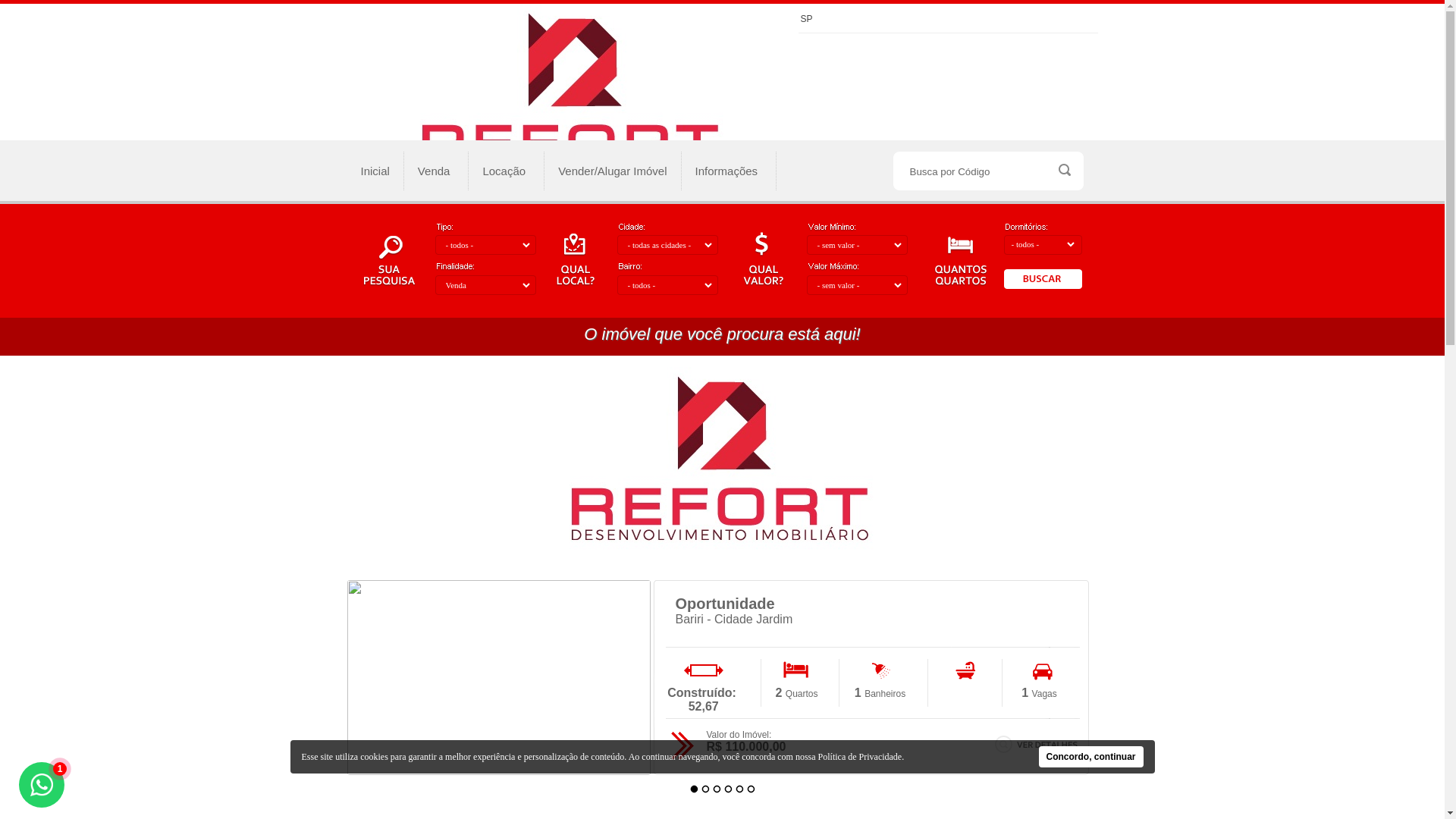Image resolution: width=1456 pixels, height=819 pixels.
Task: Open the Inicial menu item
Action: (x=375, y=171)
